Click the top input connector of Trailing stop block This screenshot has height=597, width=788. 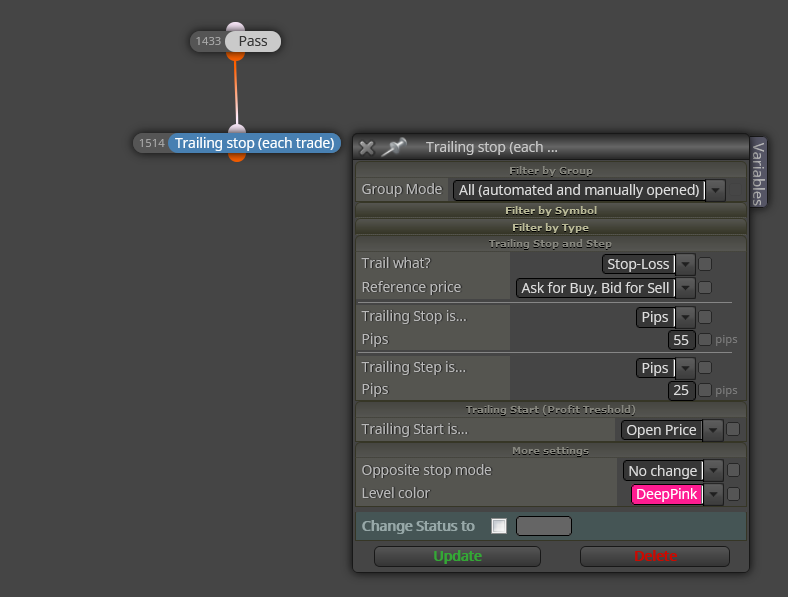(237, 129)
